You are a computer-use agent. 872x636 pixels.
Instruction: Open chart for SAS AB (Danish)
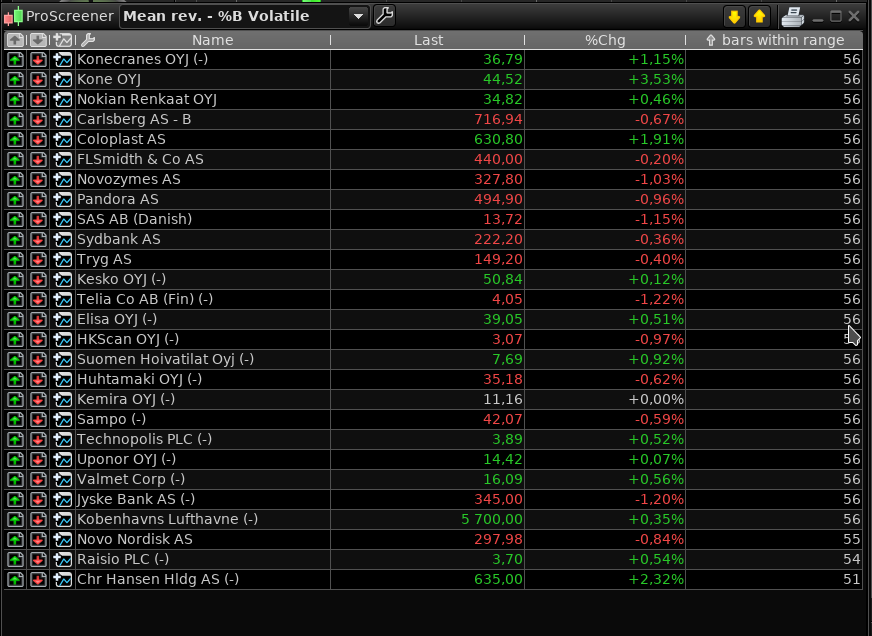(x=63, y=220)
